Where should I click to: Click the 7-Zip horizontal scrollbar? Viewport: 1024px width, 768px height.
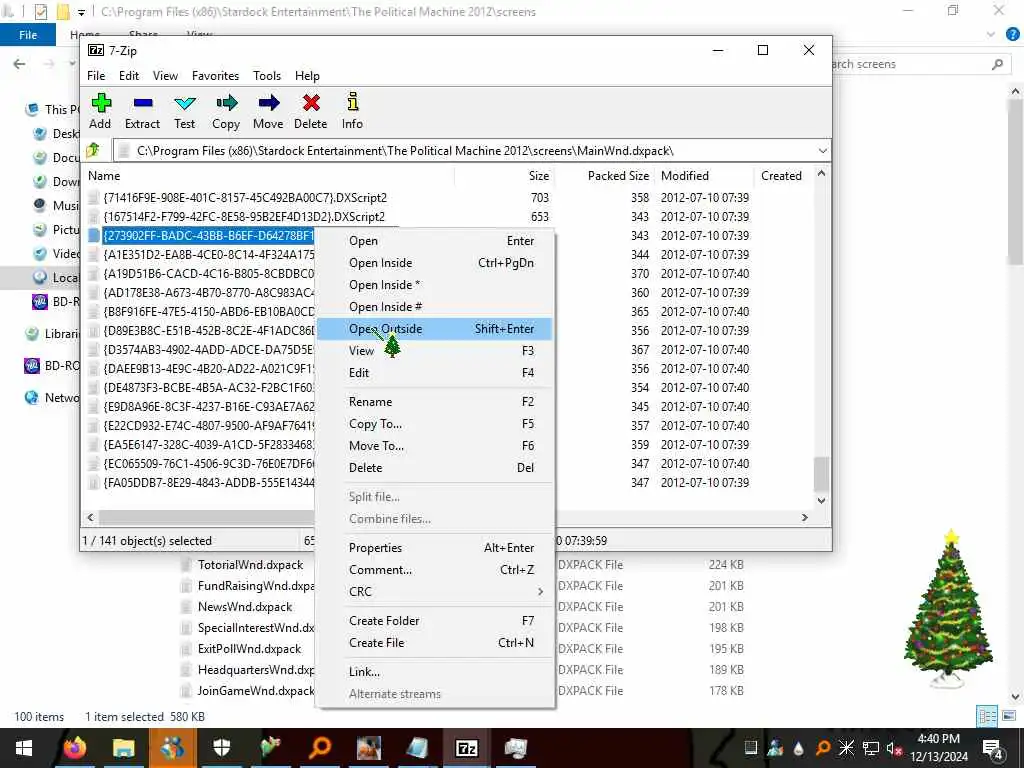[x=447, y=517]
